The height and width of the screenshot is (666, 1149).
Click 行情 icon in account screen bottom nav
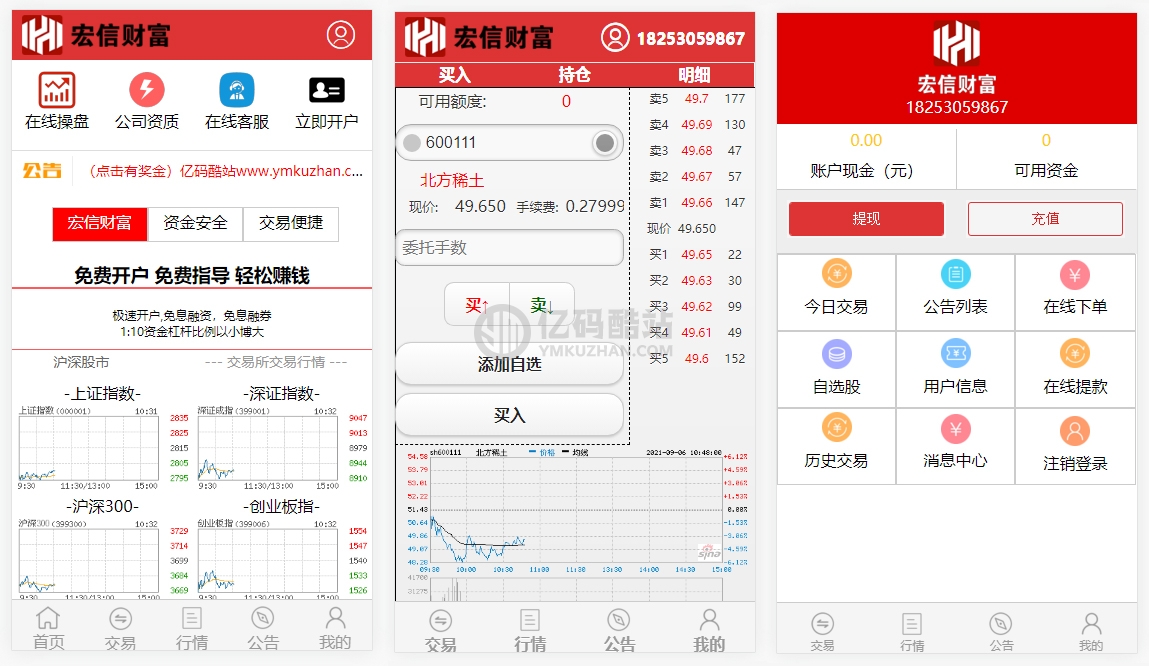click(912, 624)
